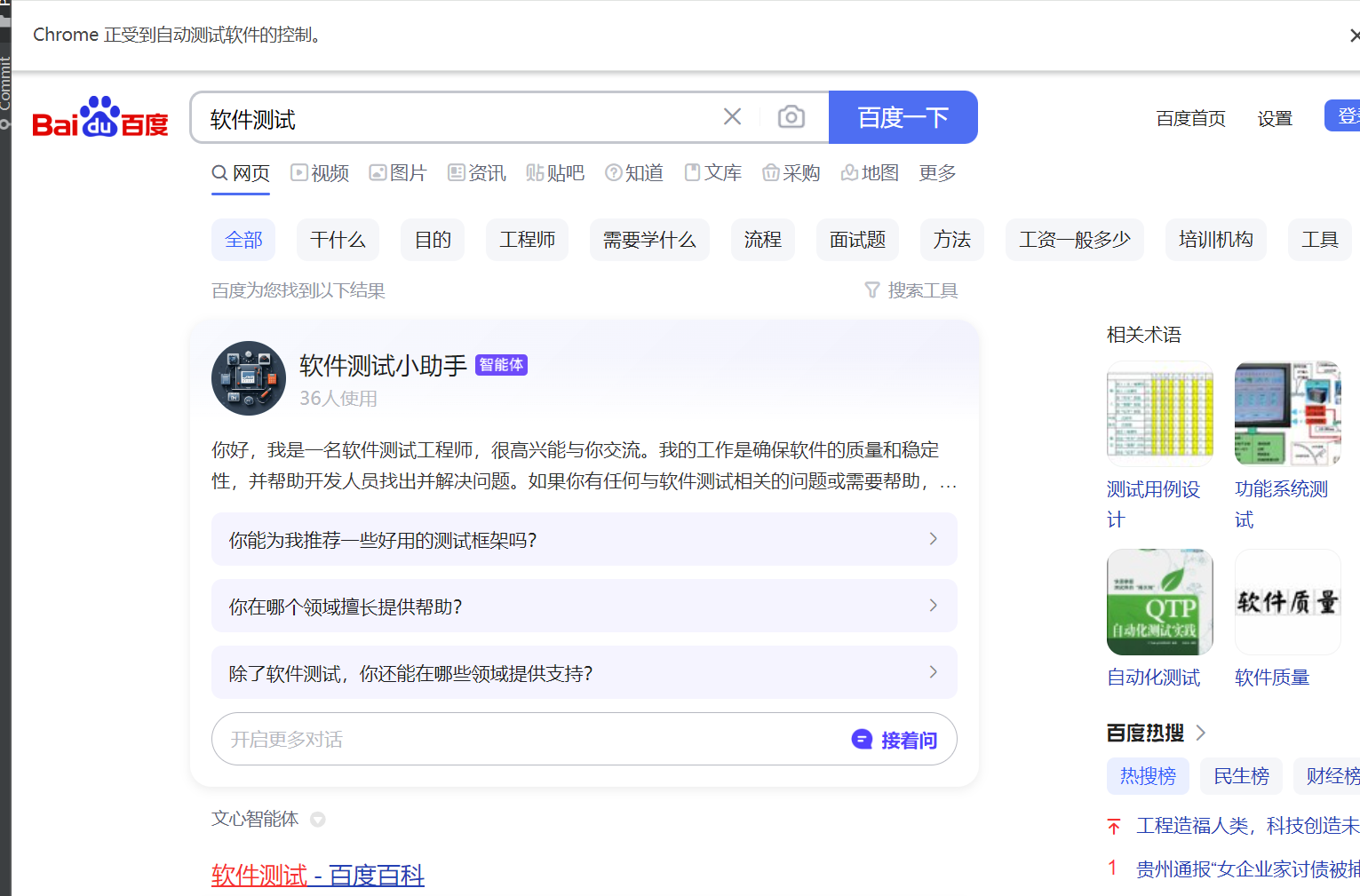The image size is (1360, 896).
Task: Select the 工资一般多少 filter chip
Action: [x=1074, y=240]
